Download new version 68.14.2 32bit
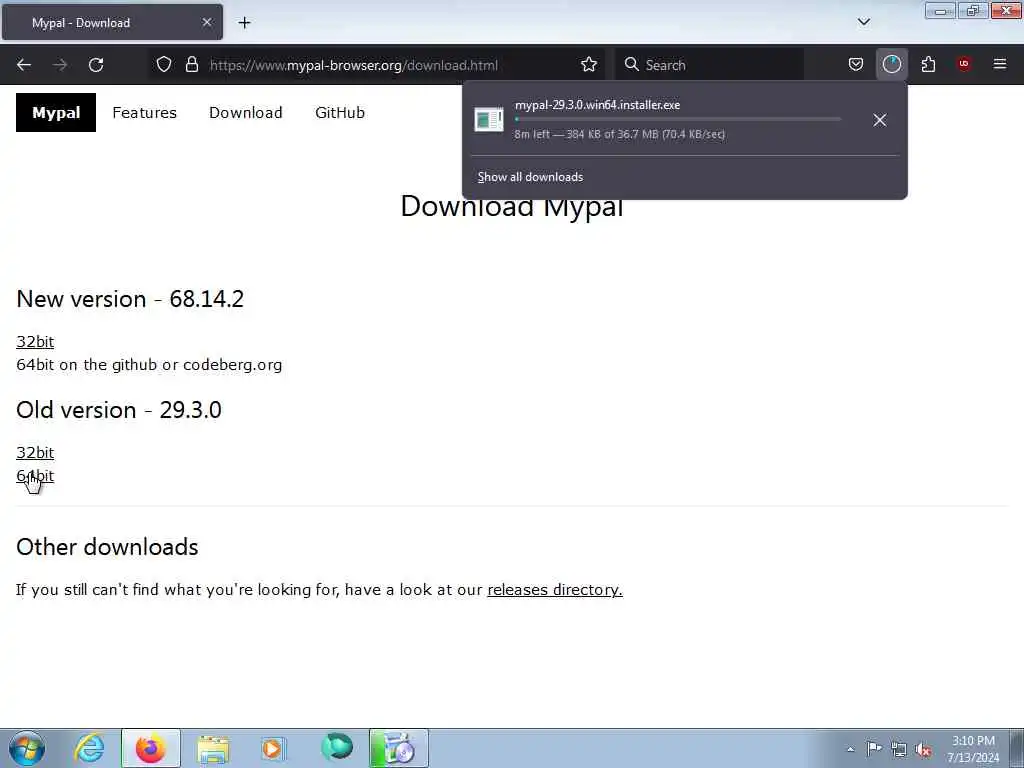The image size is (1024, 768). [35, 342]
